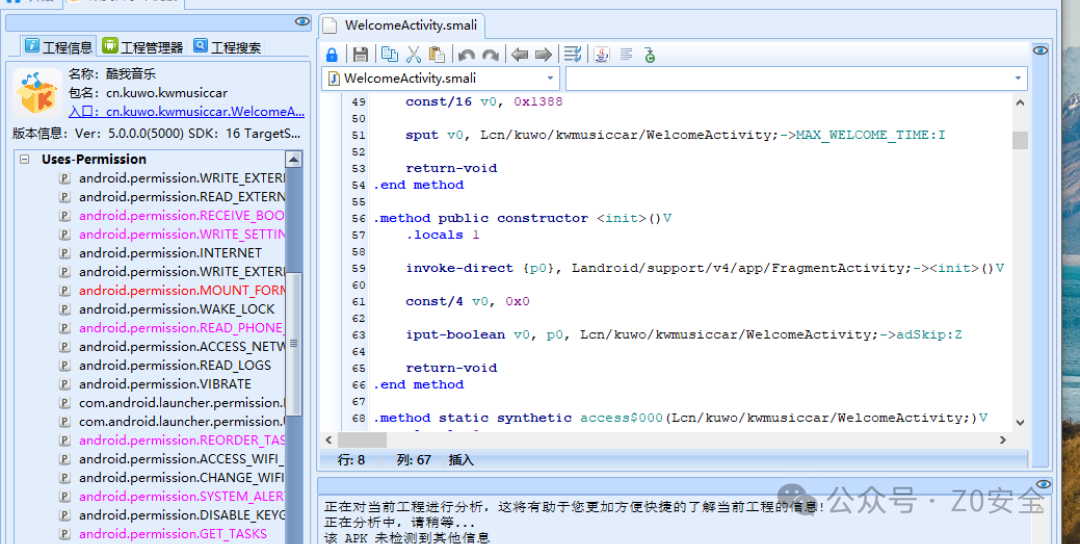Click the line 59 invoke-direct FragmentActivity statement
The image size is (1080, 544).
(x=705, y=268)
